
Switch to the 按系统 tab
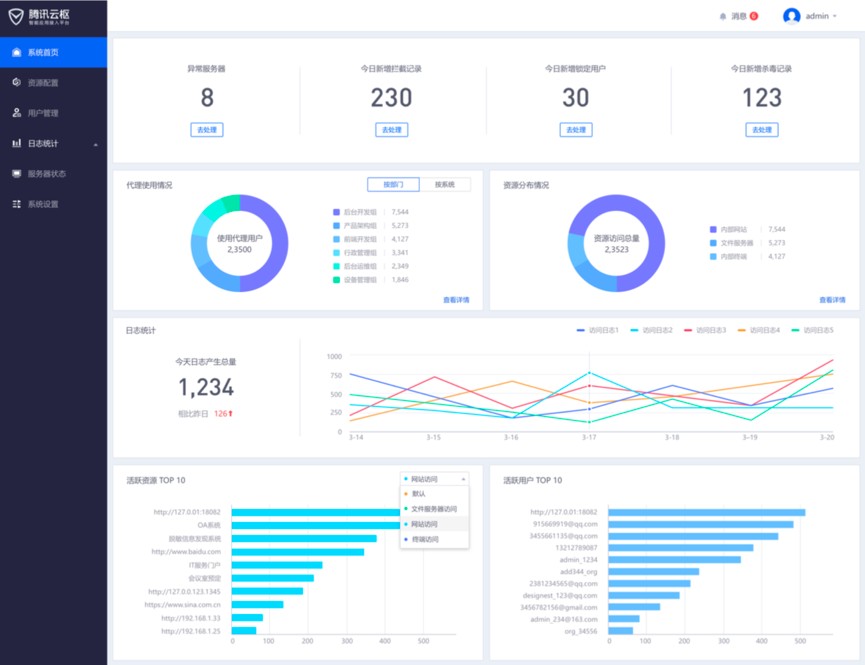click(x=444, y=185)
